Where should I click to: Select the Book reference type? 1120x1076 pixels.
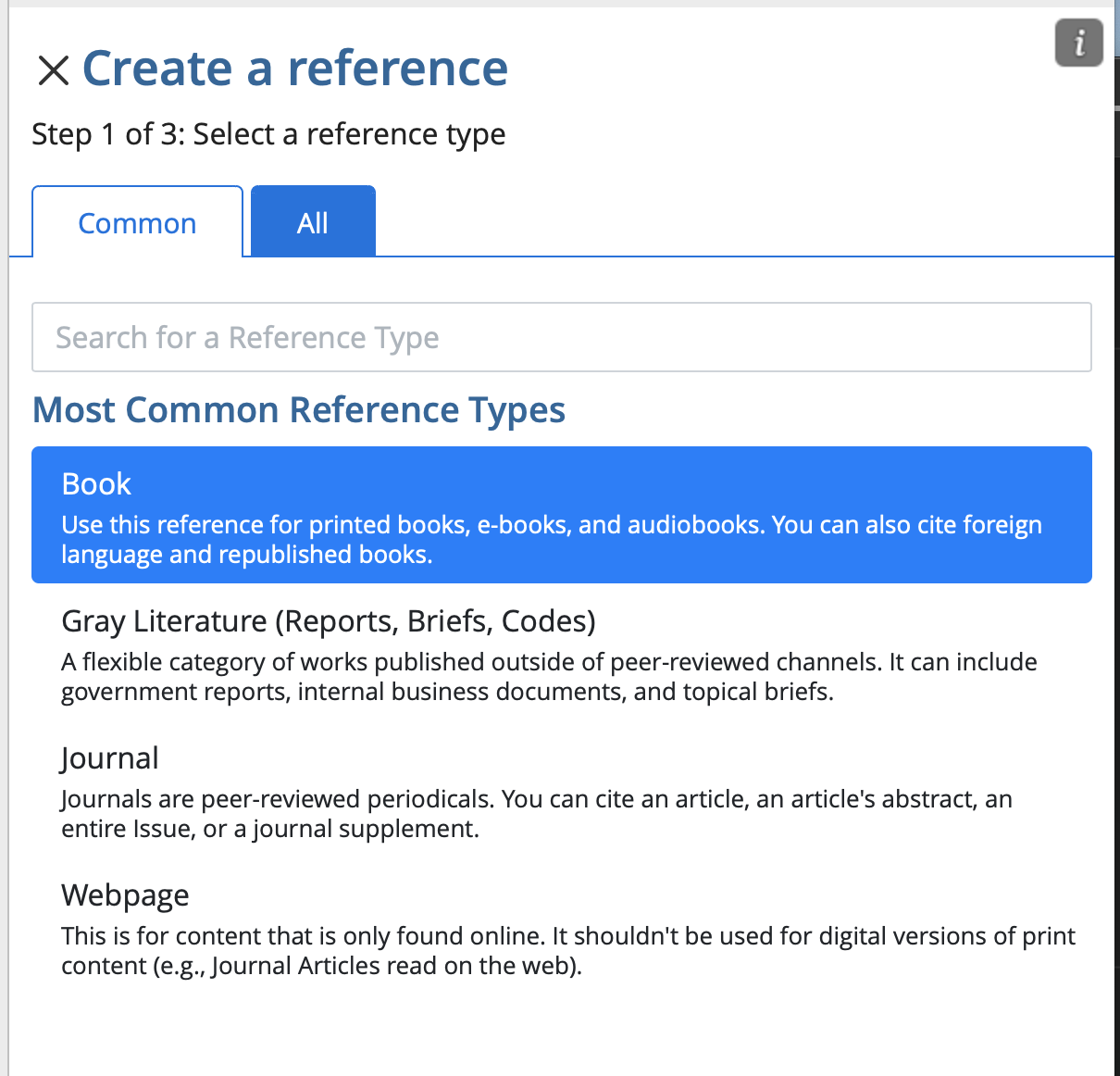(96, 483)
